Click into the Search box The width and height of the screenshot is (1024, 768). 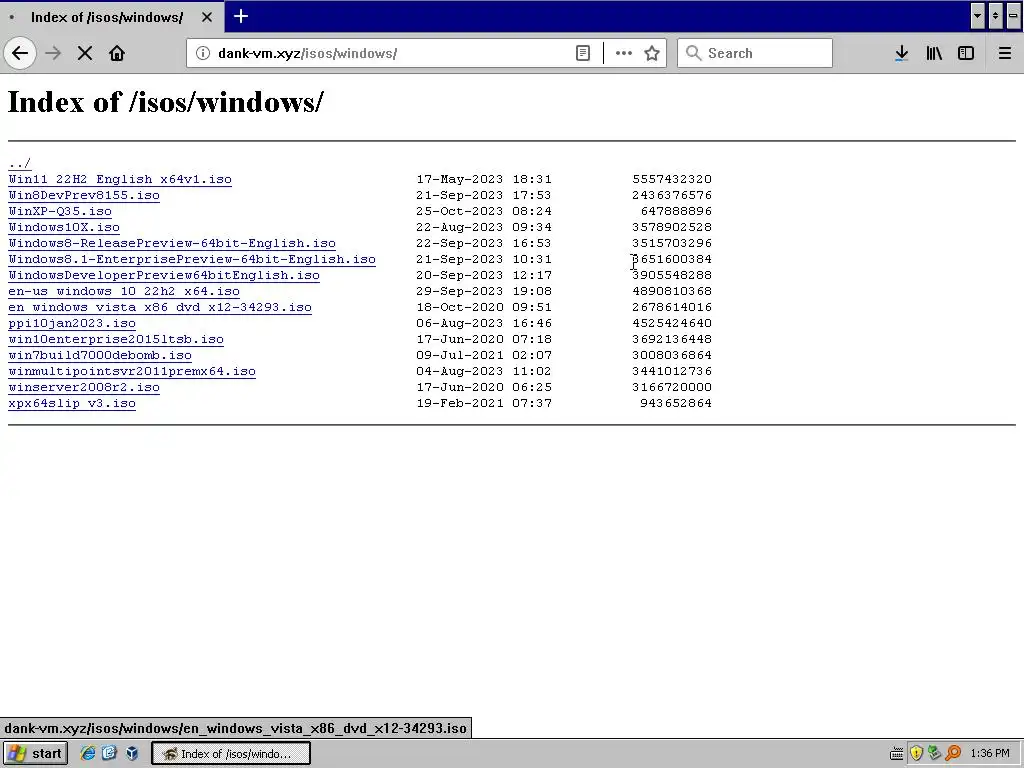[x=755, y=53]
